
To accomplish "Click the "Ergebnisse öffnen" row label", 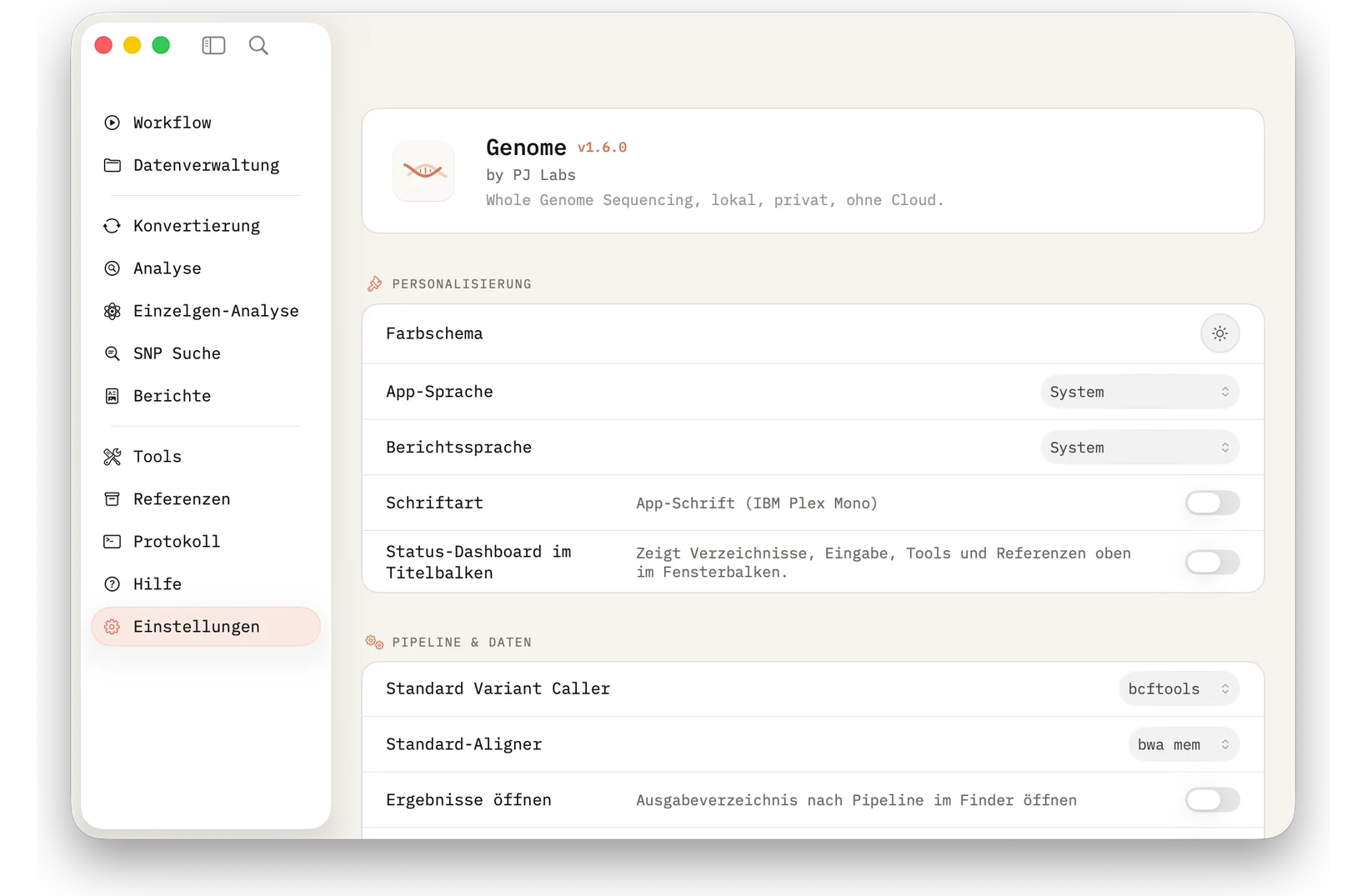I will (468, 800).
